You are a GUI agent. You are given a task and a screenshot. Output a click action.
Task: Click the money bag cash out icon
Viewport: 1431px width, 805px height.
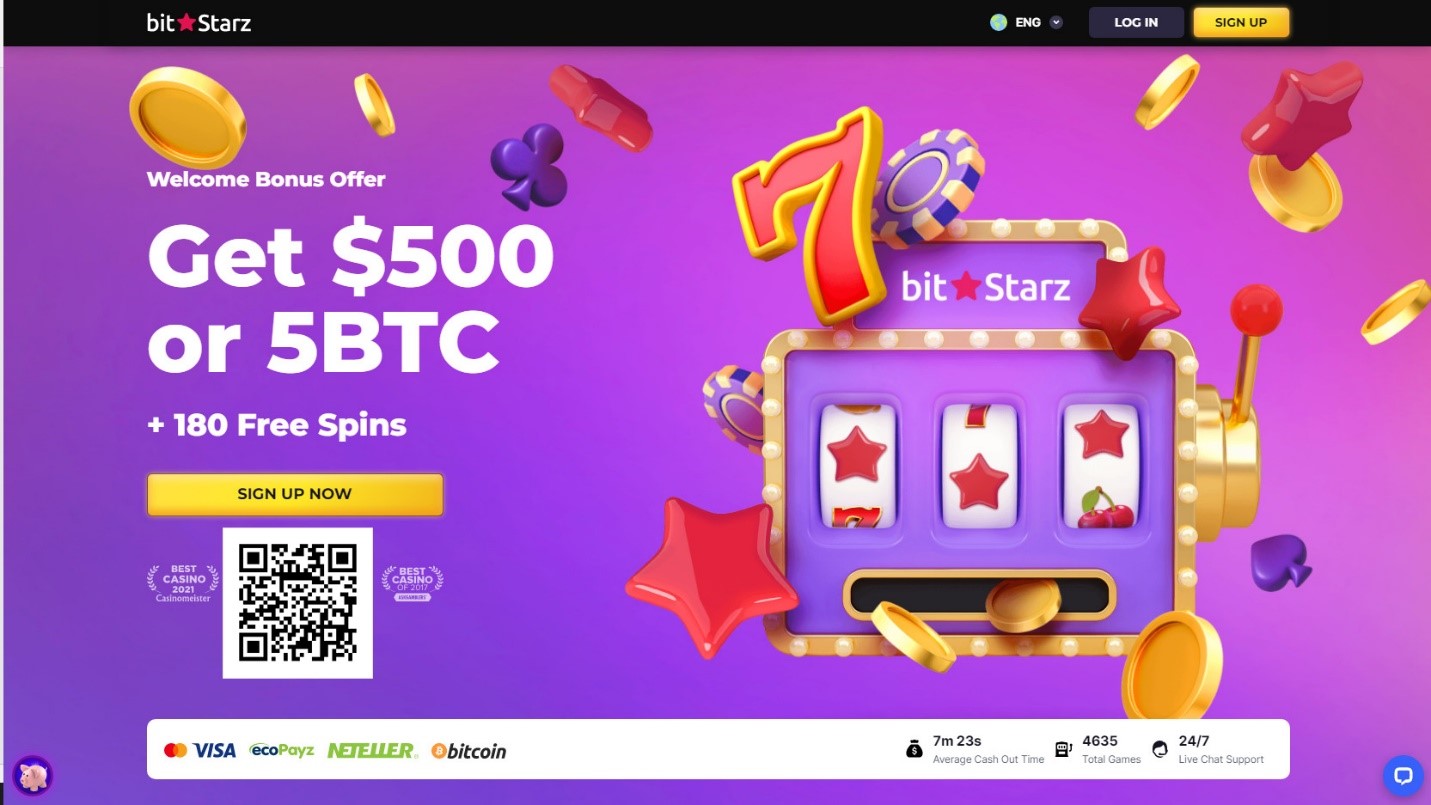click(x=913, y=749)
